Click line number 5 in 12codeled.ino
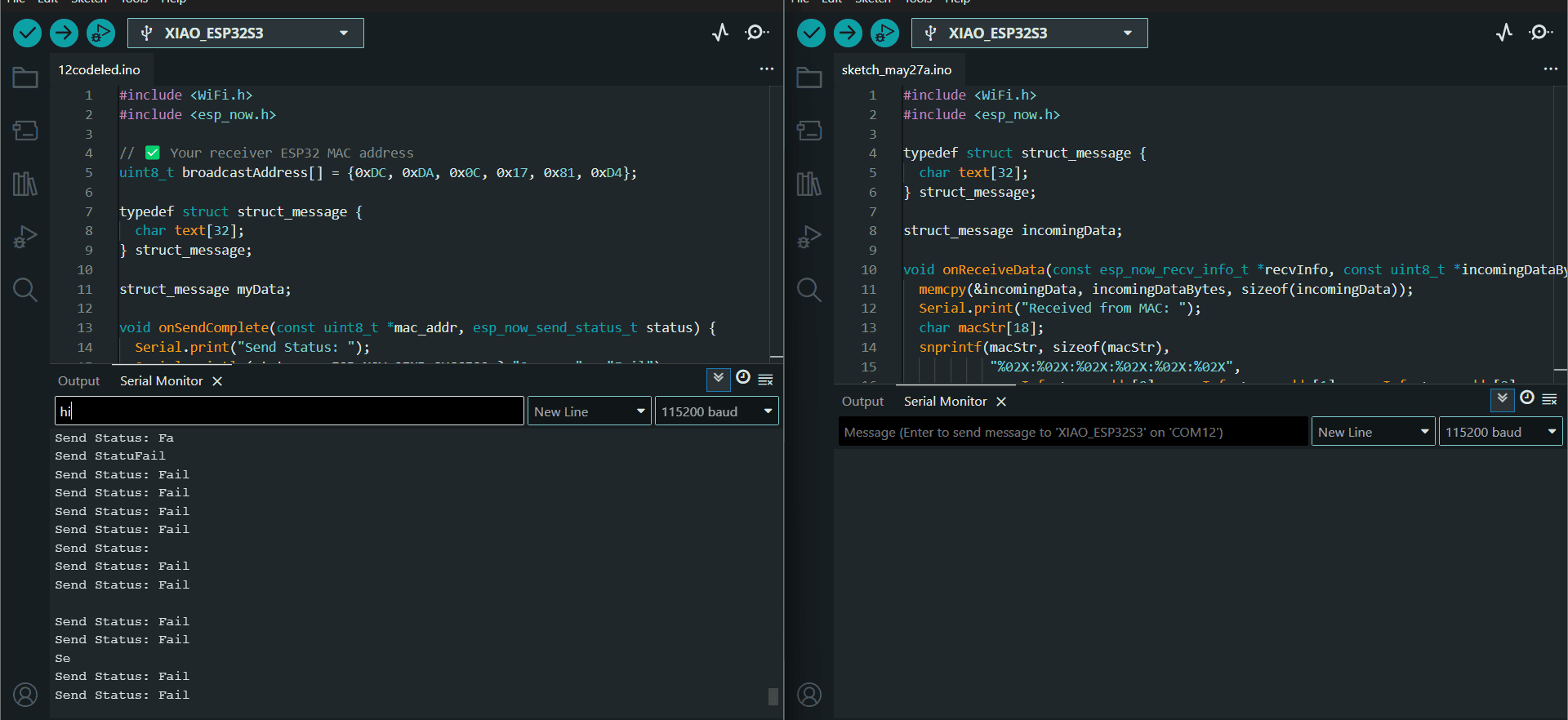Image resolution: width=1568 pixels, height=720 pixels. tap(89, 172)
